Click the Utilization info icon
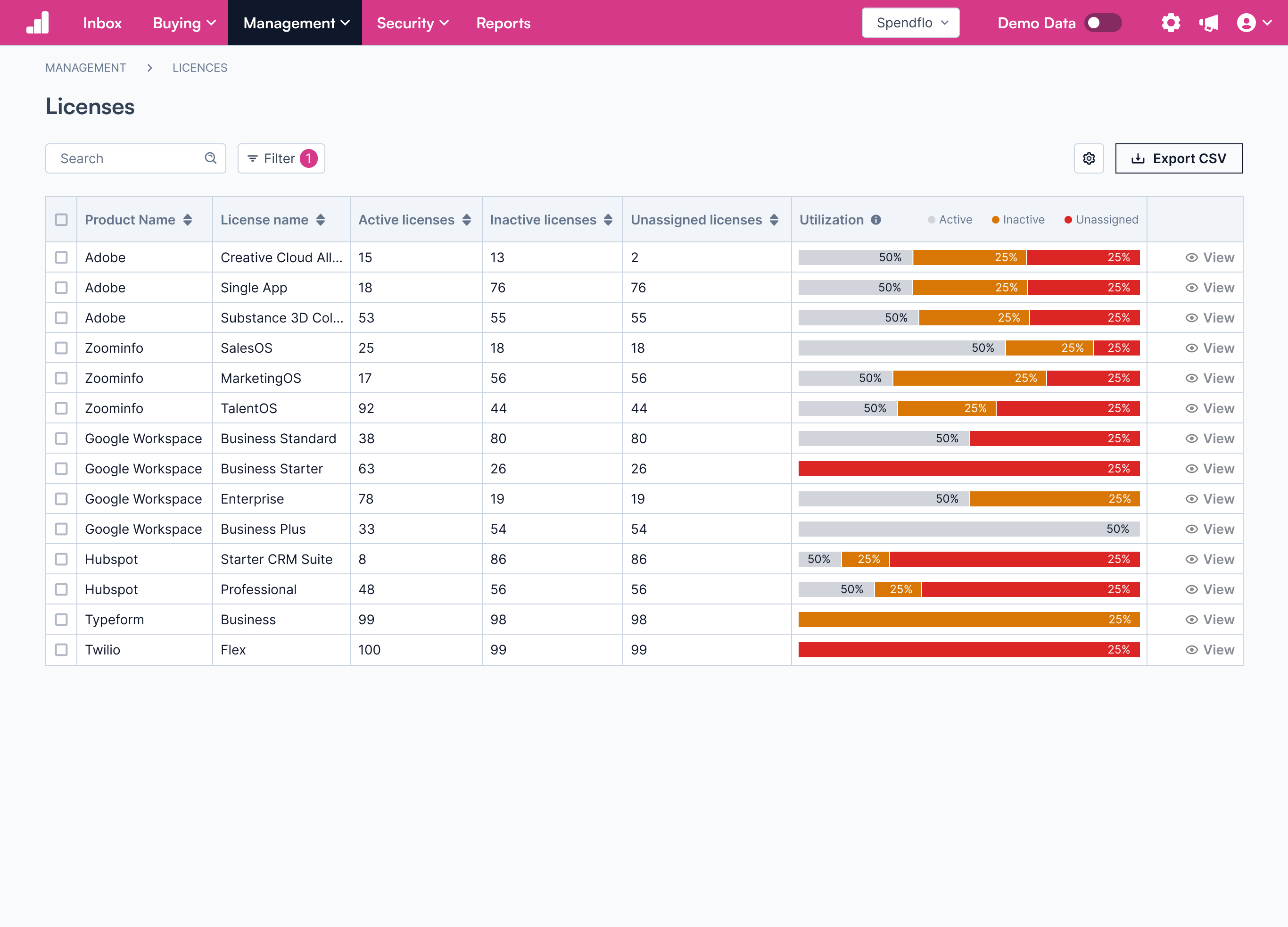 [875, 220]
